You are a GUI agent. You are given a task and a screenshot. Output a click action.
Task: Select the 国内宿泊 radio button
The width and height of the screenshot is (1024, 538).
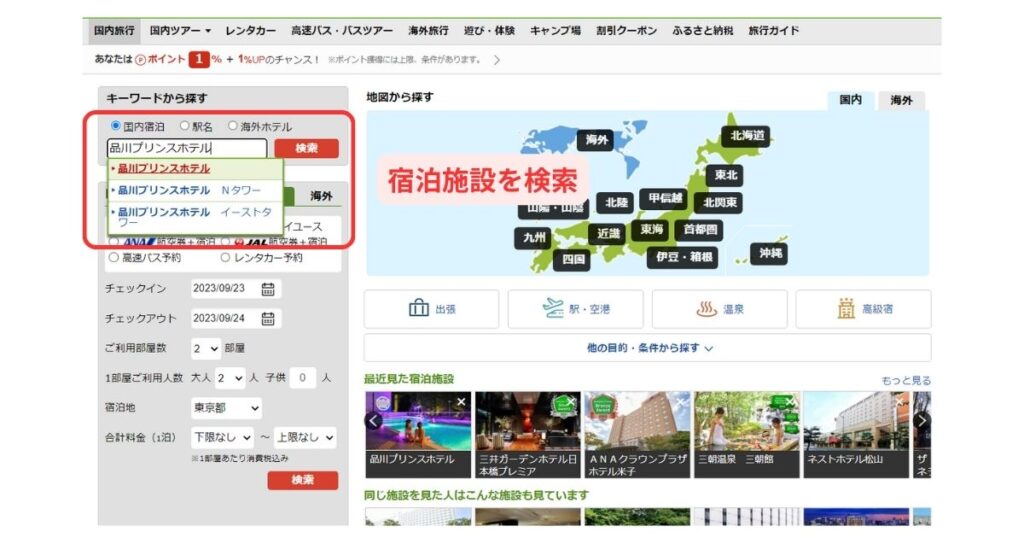point(116,125)
